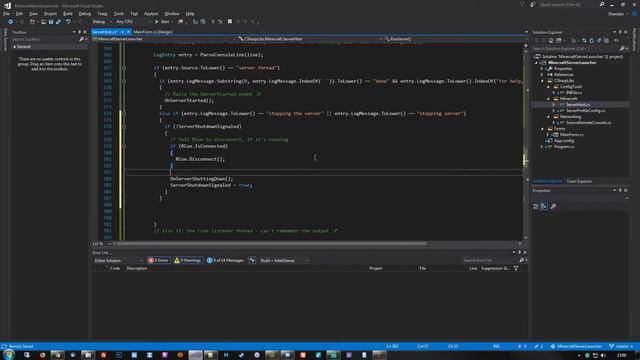The image size is (640, 360).
Task: Click the Quick Launch search field
Action: [x=567, y=4]
